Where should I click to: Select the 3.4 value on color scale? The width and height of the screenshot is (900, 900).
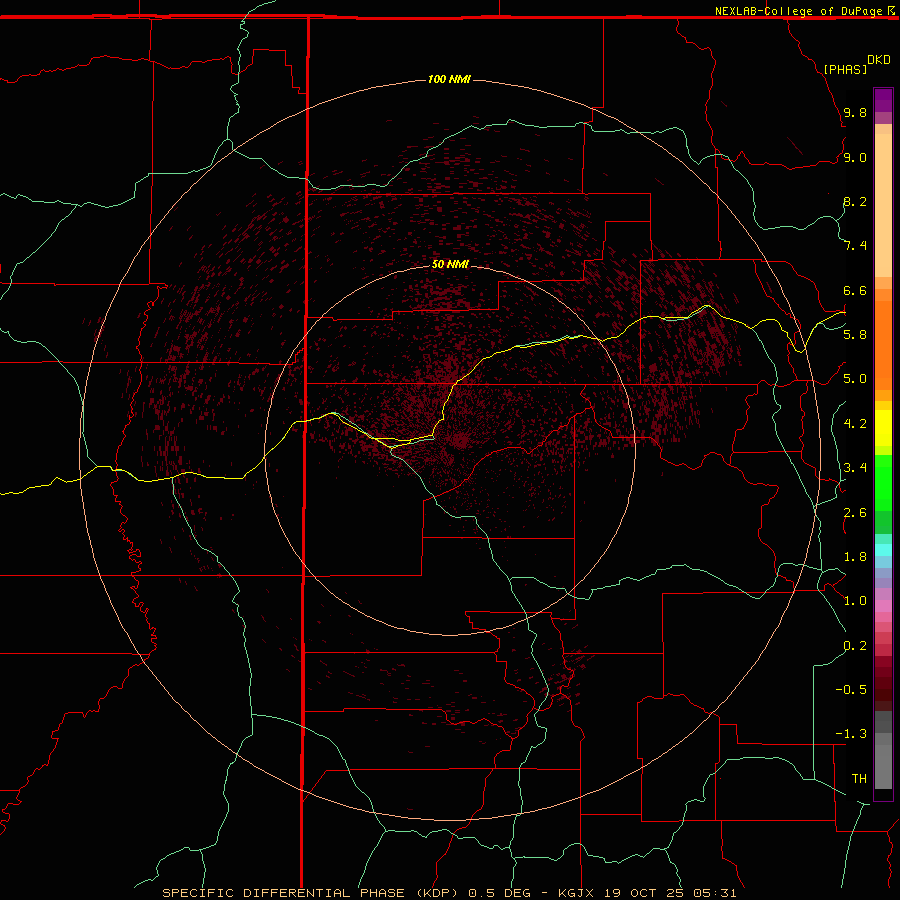(x=855, y=468)
